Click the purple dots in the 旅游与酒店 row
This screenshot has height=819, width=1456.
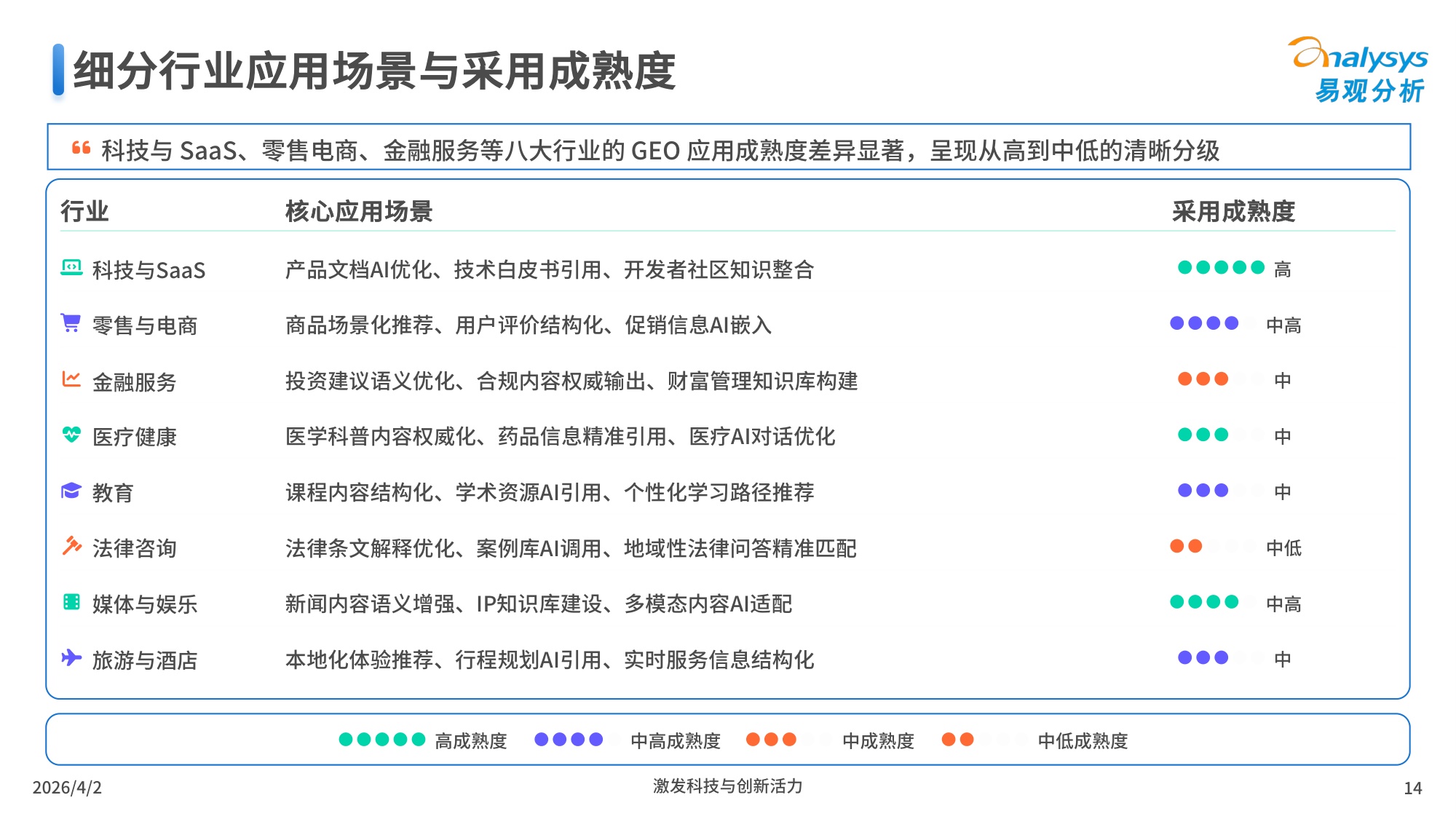tap(1203, 658)
